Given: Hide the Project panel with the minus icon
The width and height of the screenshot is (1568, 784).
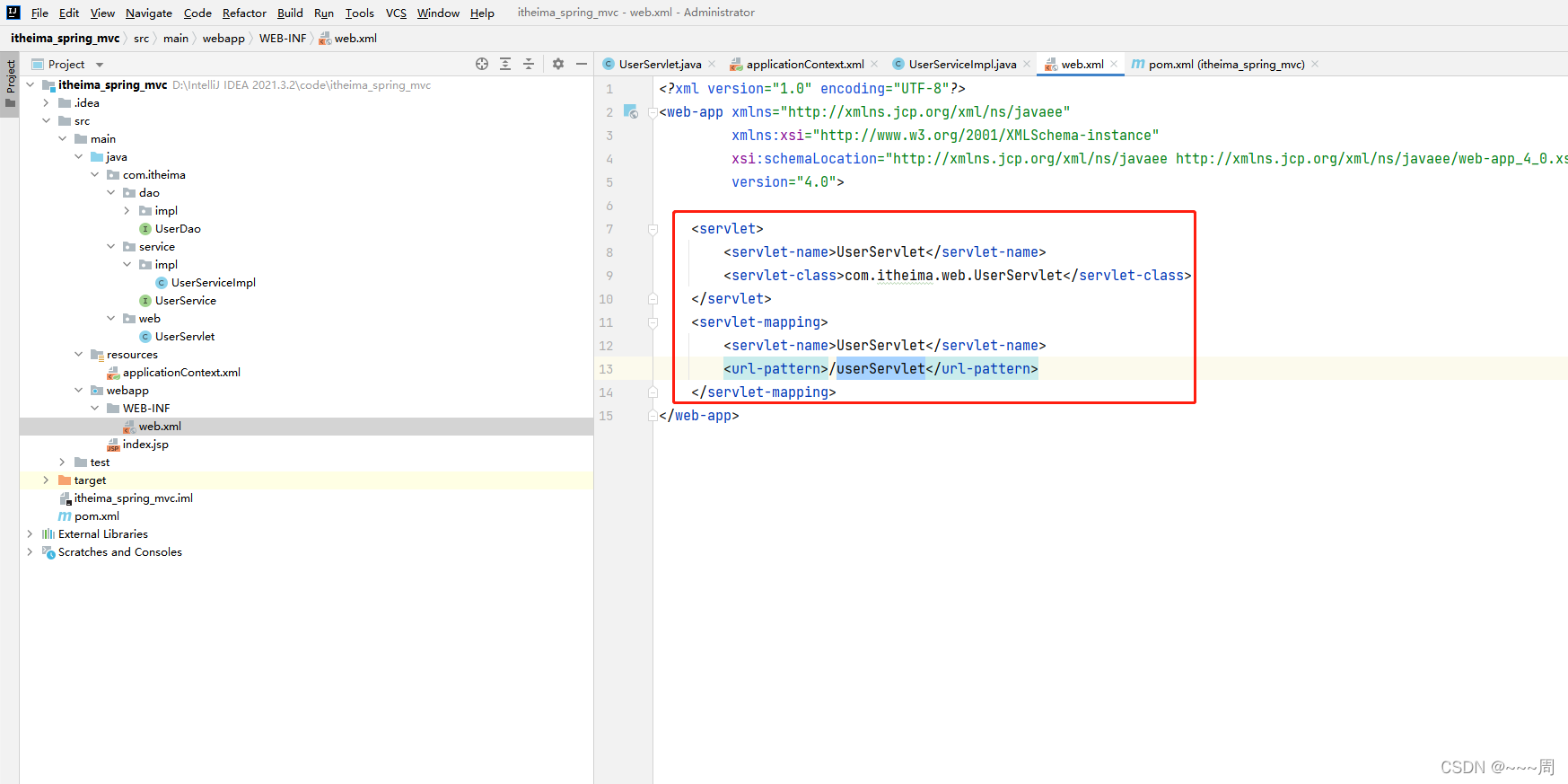Looking at the screenshot, I should [582, 64].
